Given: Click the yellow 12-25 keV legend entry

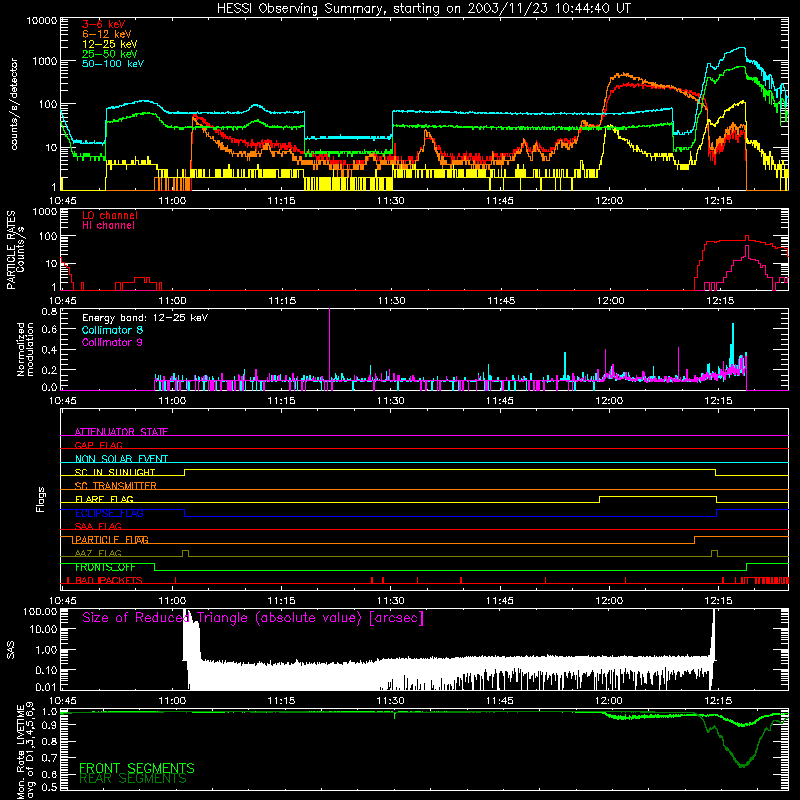Looking at the screenshot, I should 110,44.
